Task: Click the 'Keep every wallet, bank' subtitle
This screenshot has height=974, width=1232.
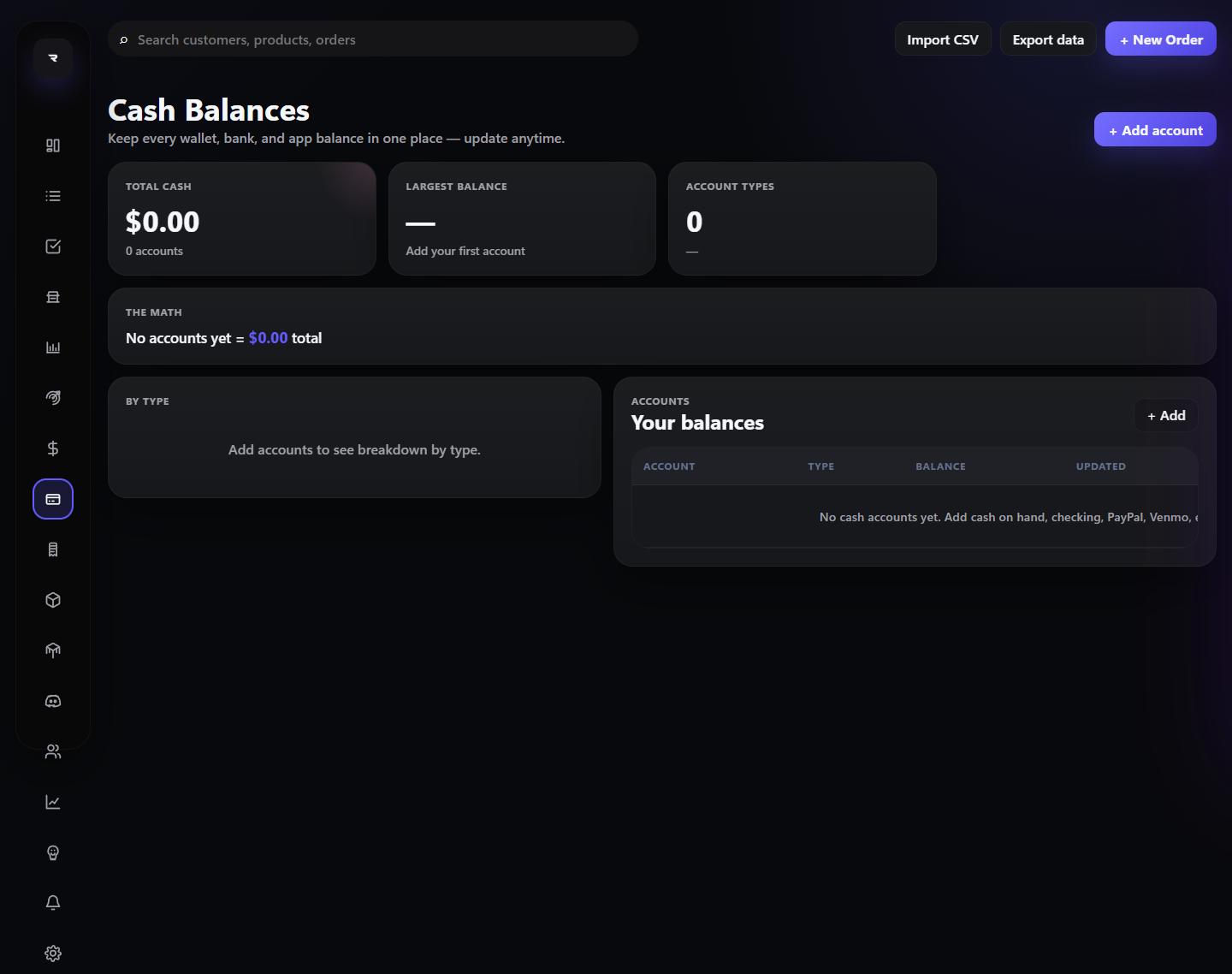Action: click(x=336, y=139)
